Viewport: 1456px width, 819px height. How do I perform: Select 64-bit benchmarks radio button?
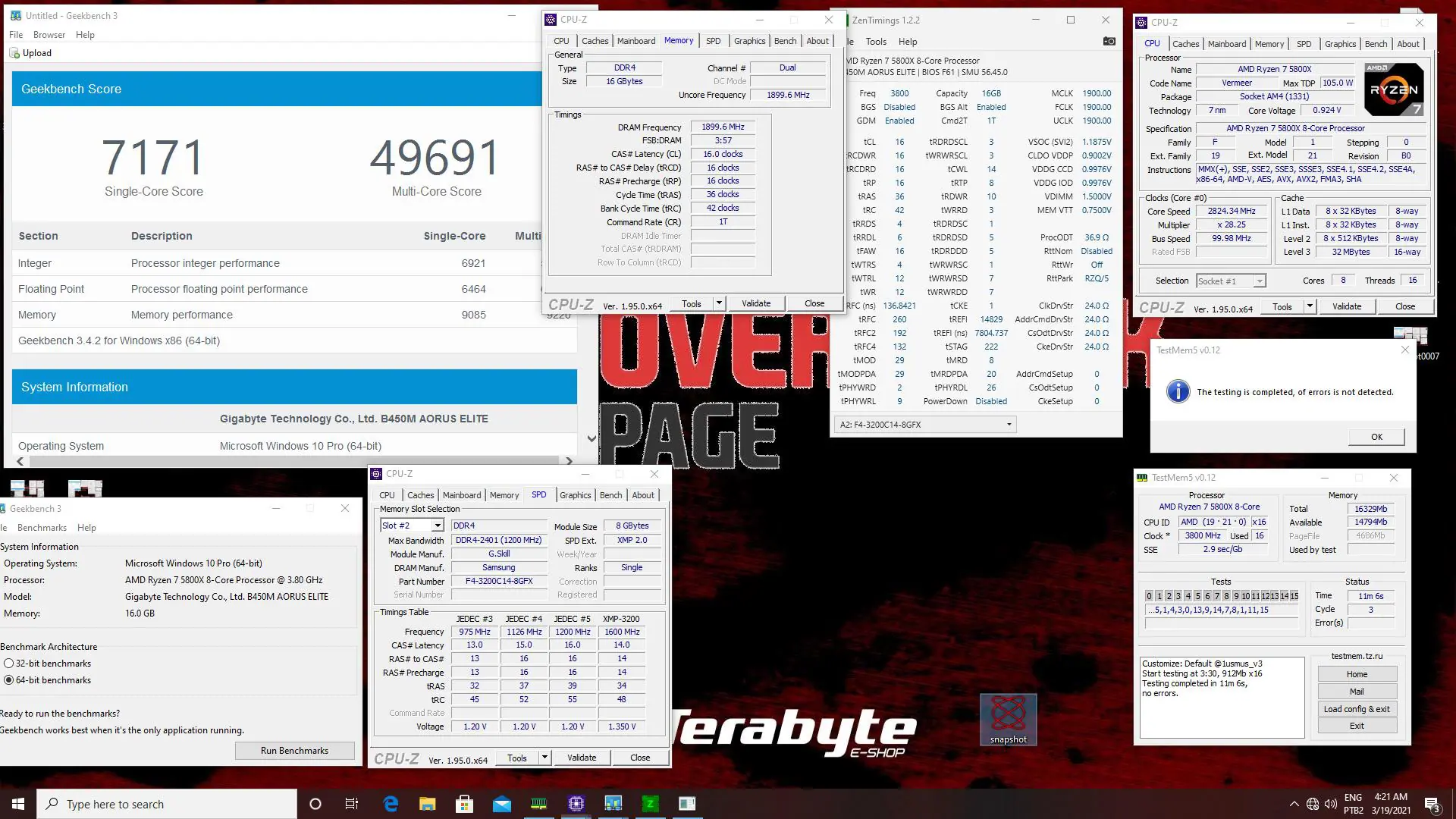pyautogui.click(x=9, y=680)
